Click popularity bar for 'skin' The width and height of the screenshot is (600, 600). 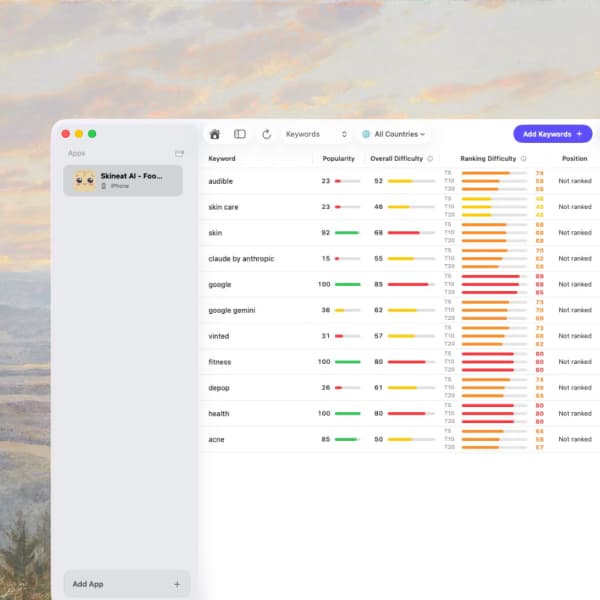(x=347, y=233)
